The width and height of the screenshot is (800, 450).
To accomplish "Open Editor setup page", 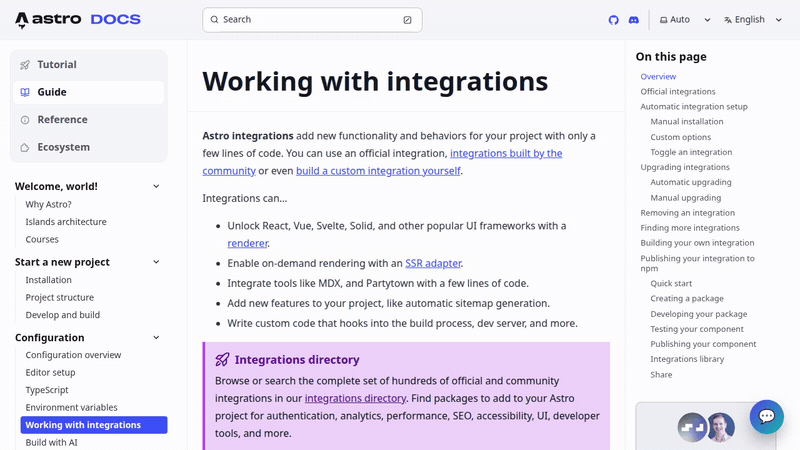I will point(51,372).
